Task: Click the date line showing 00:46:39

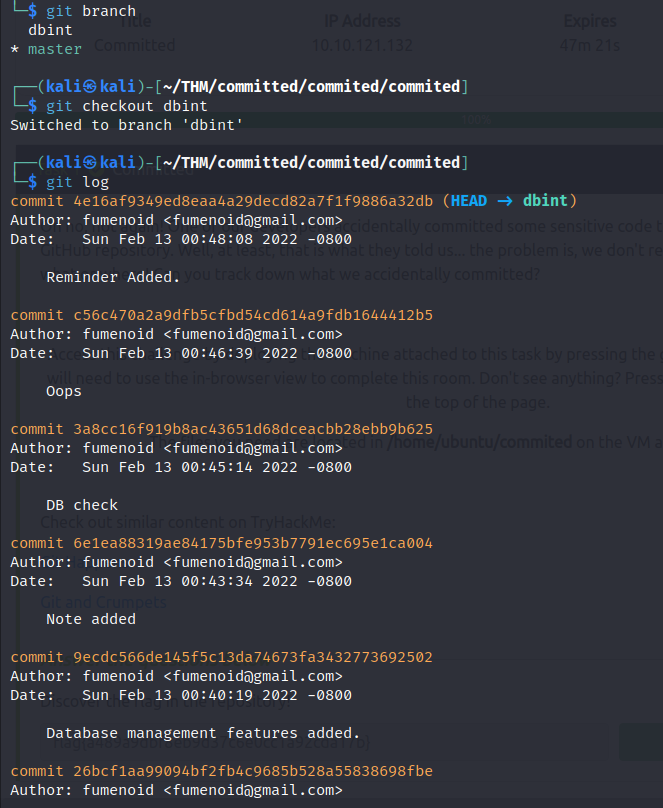Action: pyautogui.click(x=180, y=353)
